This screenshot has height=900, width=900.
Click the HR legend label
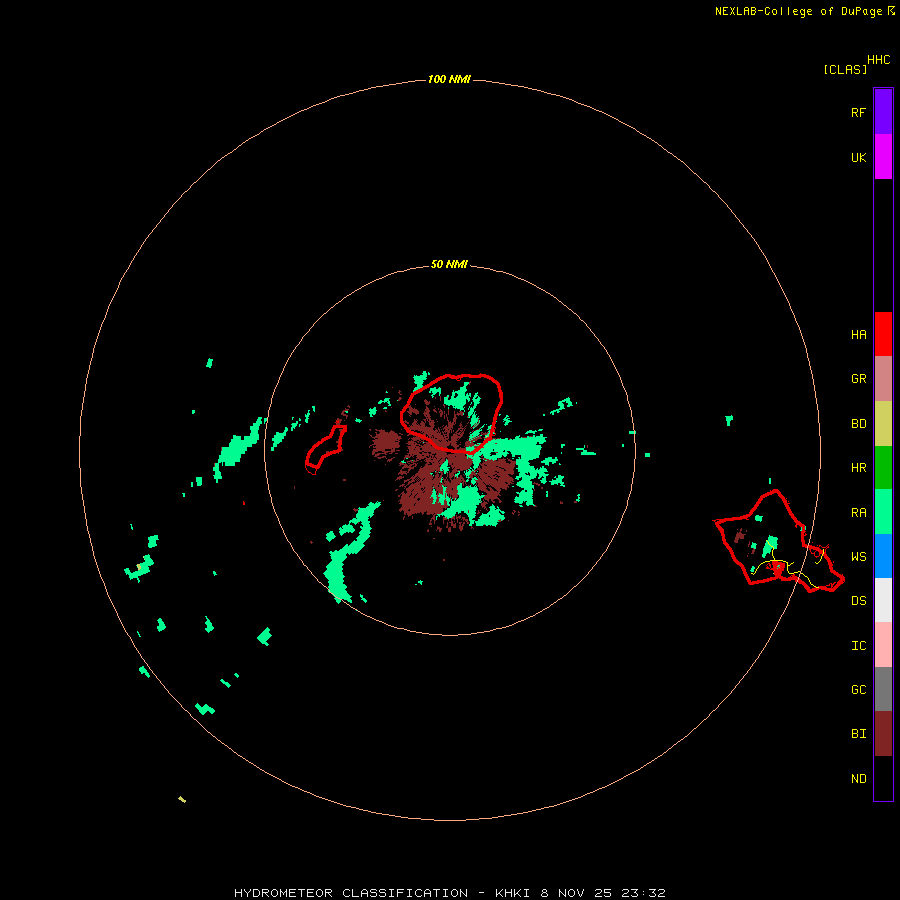click(x=858, y=468)
